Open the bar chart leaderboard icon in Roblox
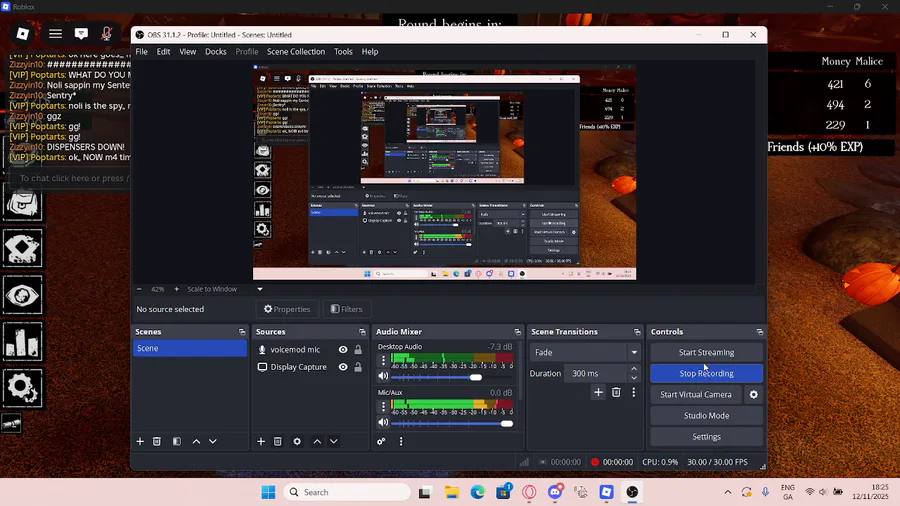The image size is (900, 506). coord(22,342)
